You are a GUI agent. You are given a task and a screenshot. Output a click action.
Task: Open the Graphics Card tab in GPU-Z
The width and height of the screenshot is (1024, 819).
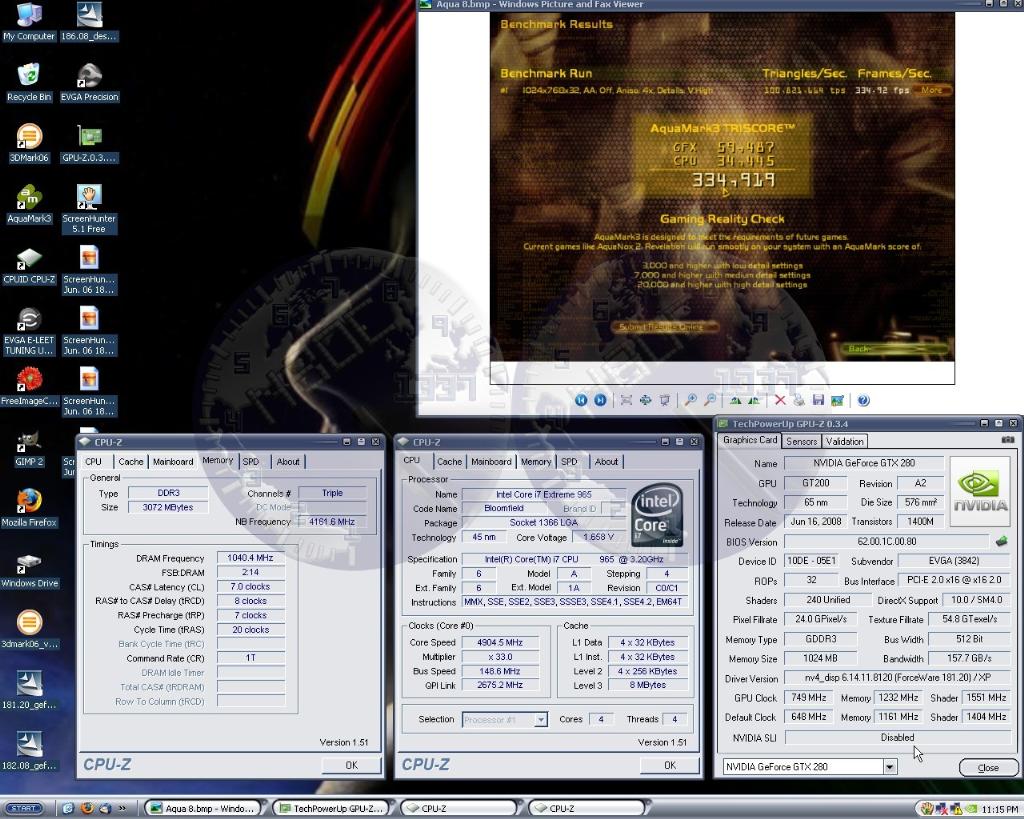(750, 440)
